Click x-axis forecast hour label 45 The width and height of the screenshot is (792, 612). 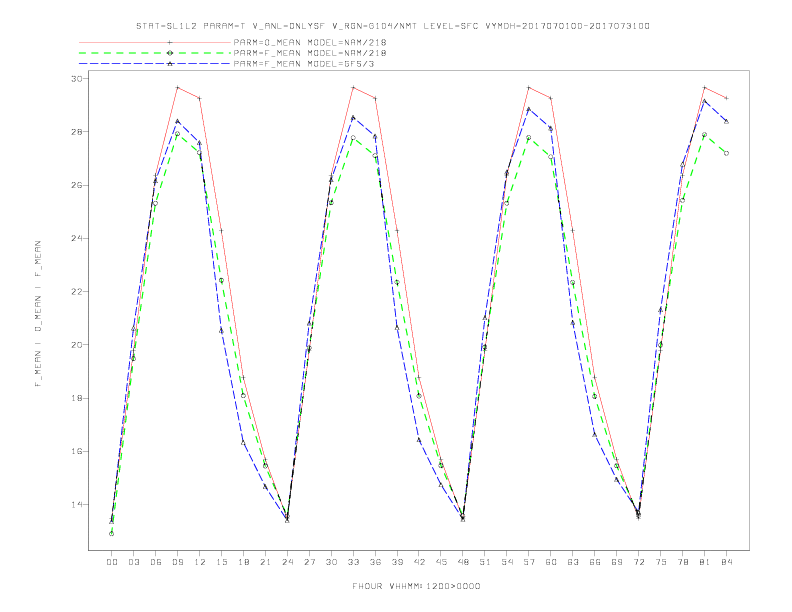point(441,562)
